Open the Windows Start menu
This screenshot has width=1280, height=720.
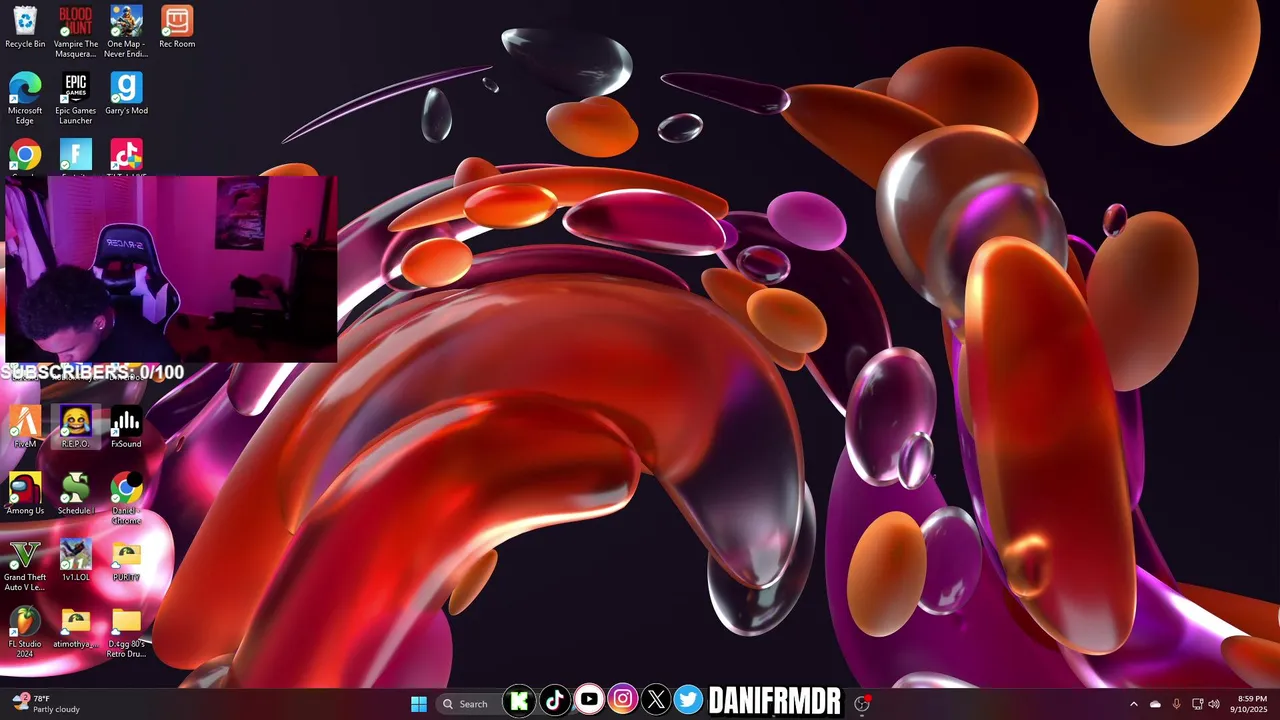[x=419, y=703]
